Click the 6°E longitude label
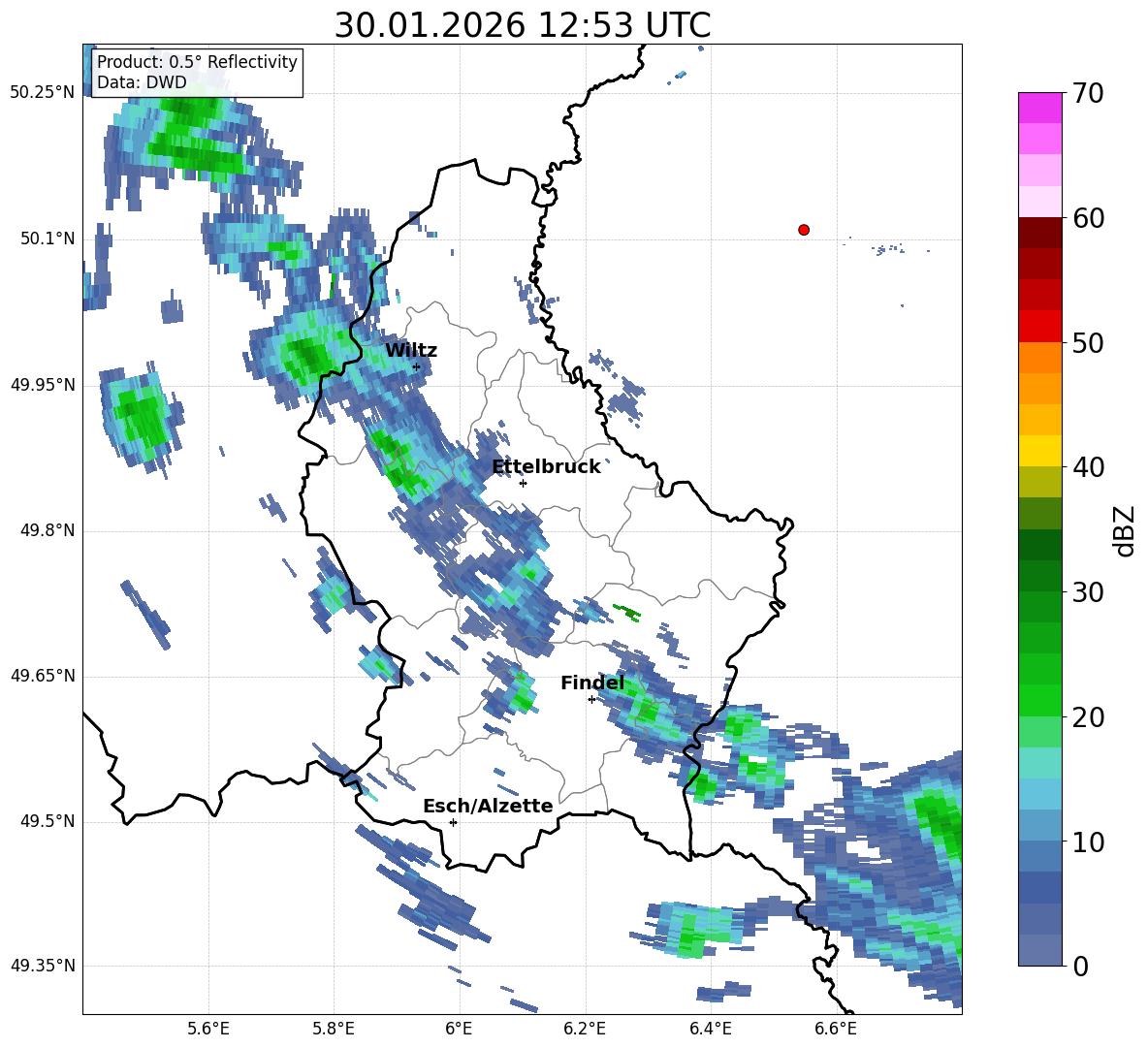The height and width of the screenshot is (1048, 1148). 459,1029
